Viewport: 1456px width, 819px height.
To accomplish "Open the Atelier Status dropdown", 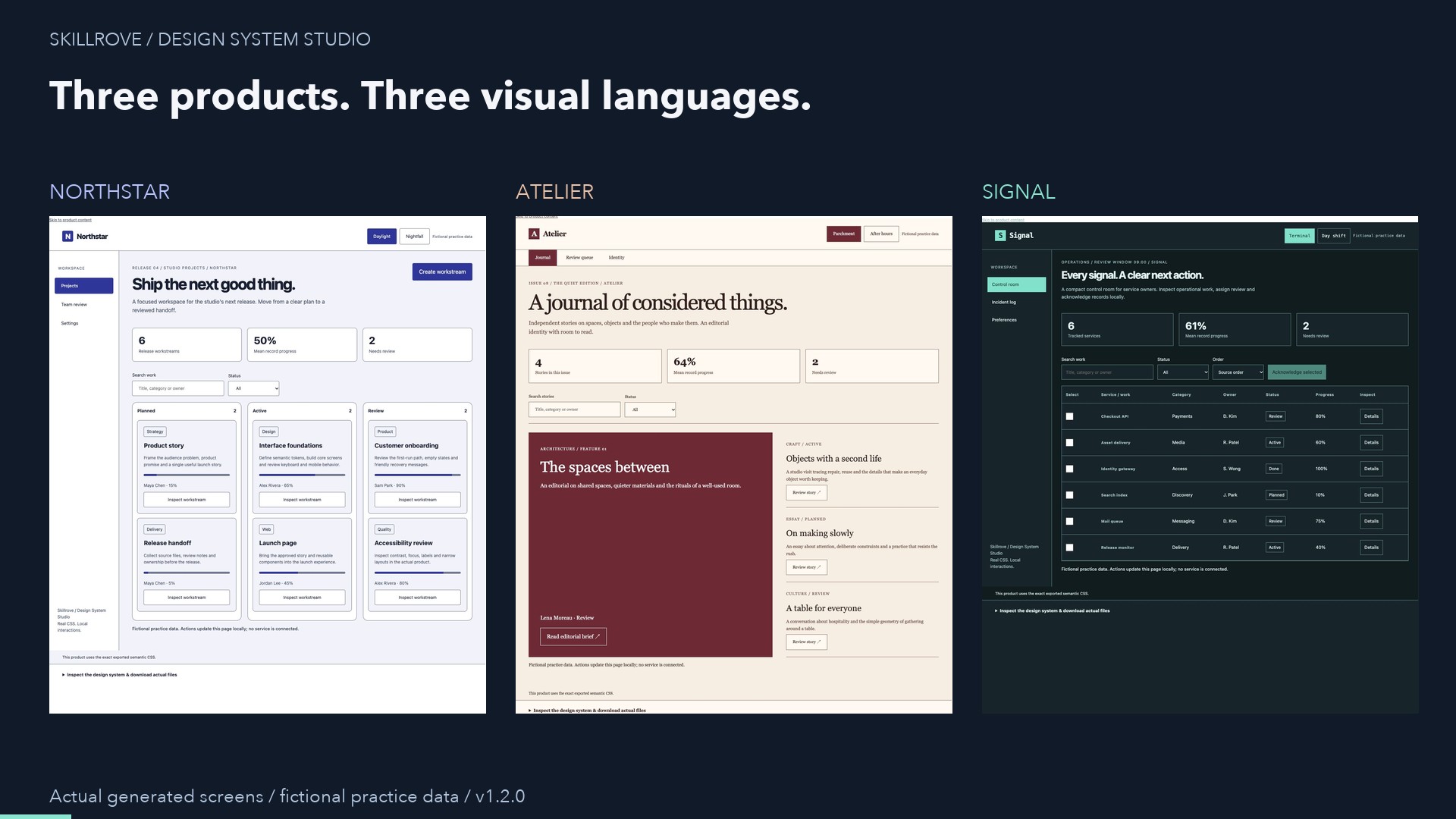I will point(650,409).
